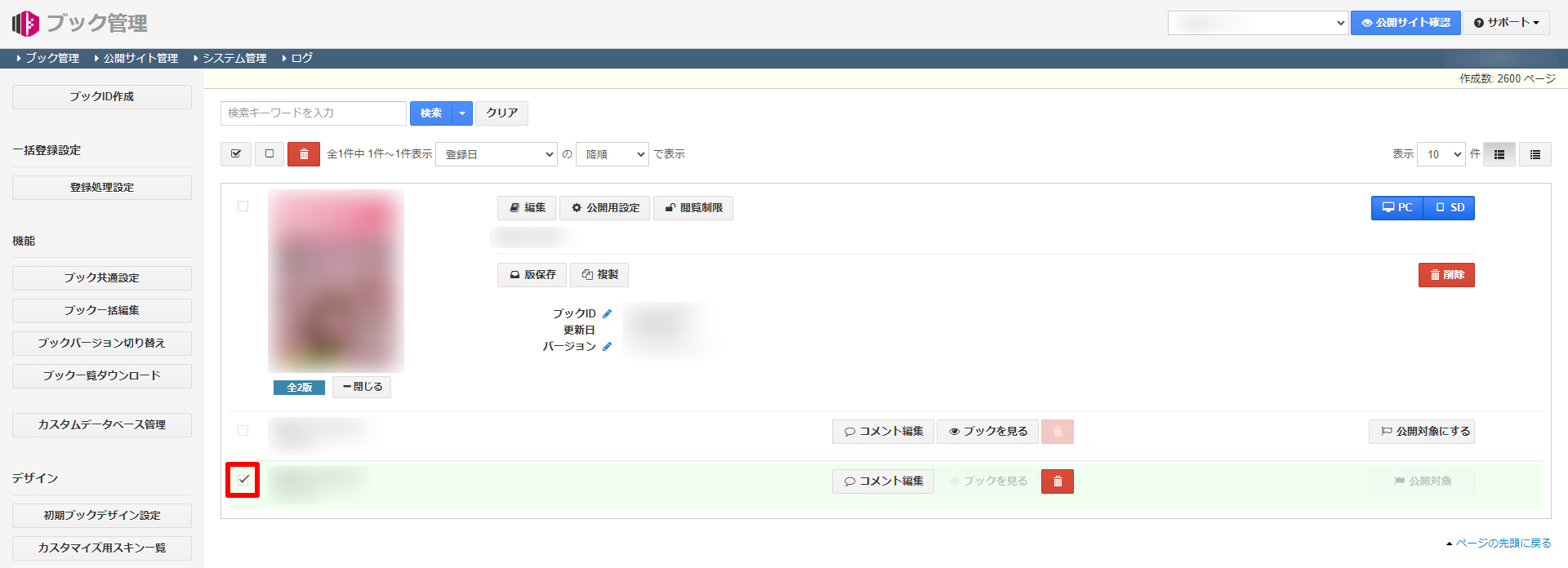Screen dimensions: 1568x568
Task: Click the red trash icon in highlighted row
Action: click(1057, 481)
